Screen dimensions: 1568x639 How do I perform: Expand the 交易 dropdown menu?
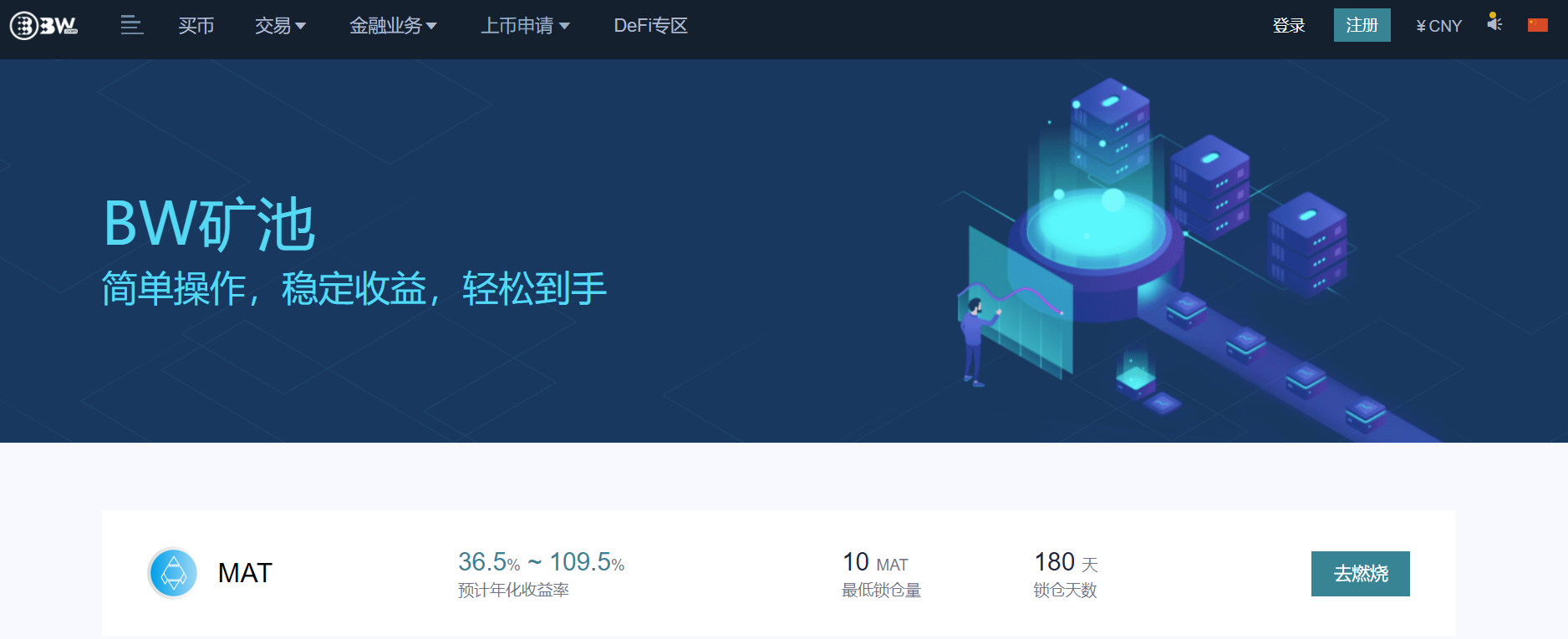(x=280, y=26)
